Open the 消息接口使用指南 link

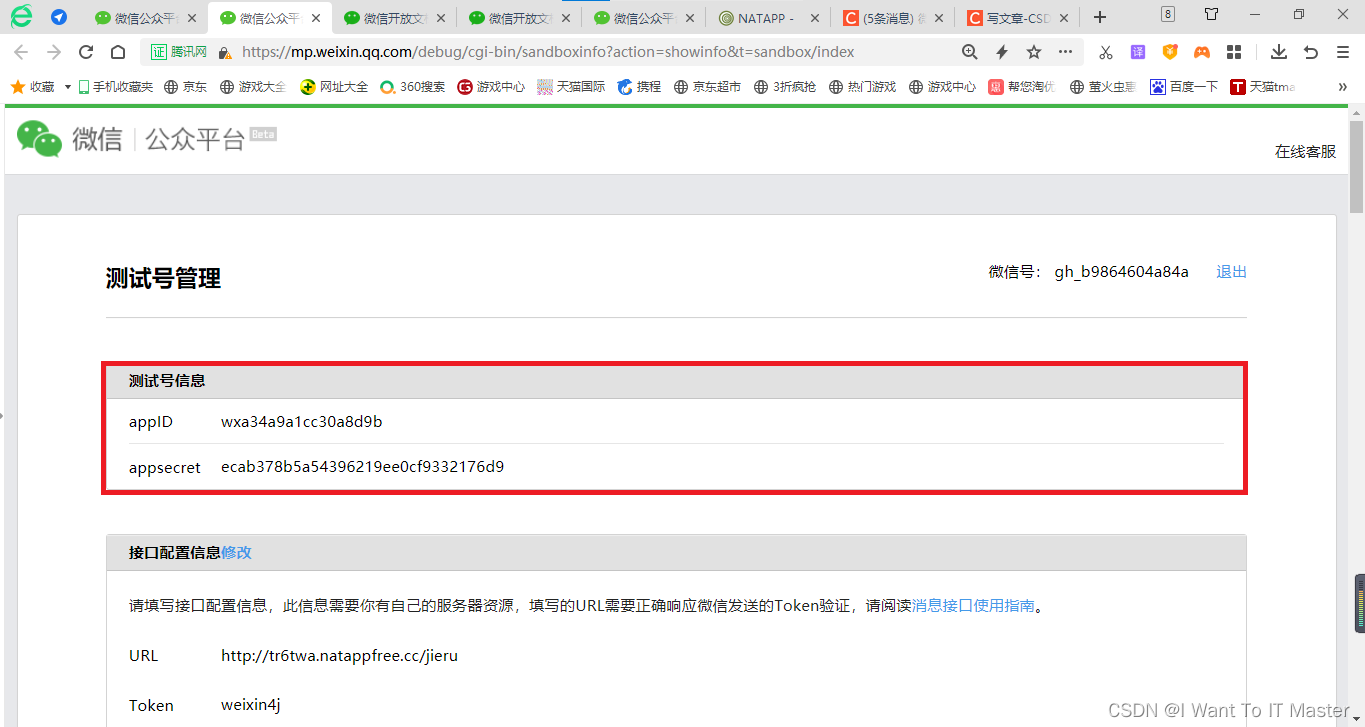[973, 605]
